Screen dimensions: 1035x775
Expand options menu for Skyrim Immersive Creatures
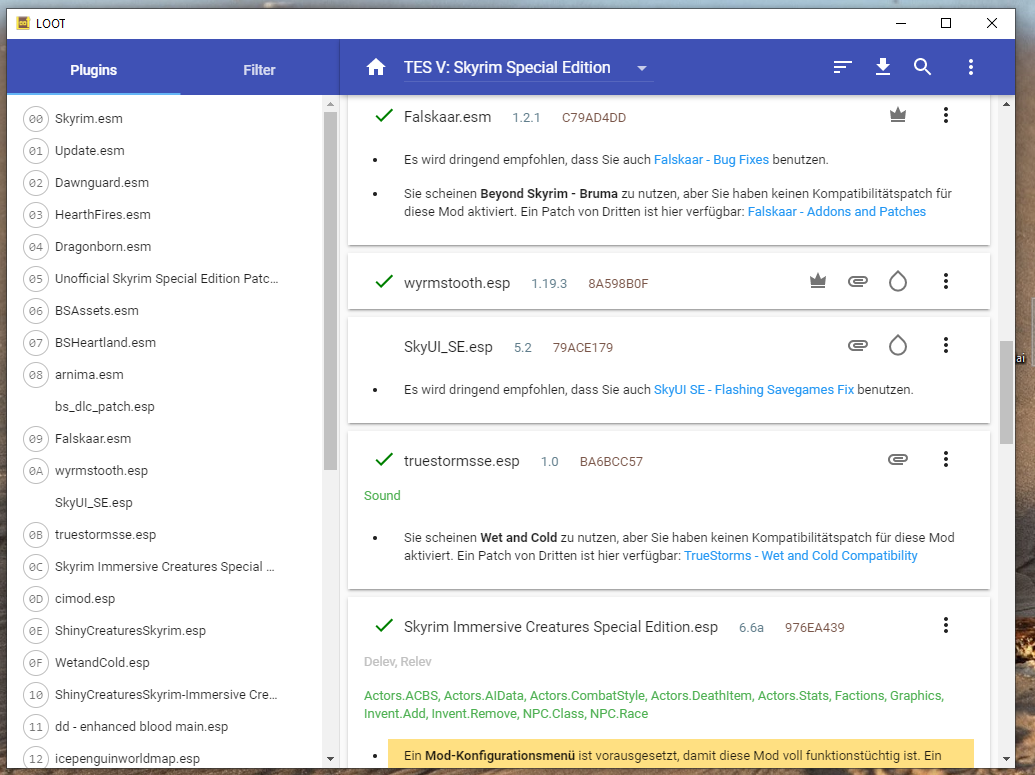(x=946, y=626)
